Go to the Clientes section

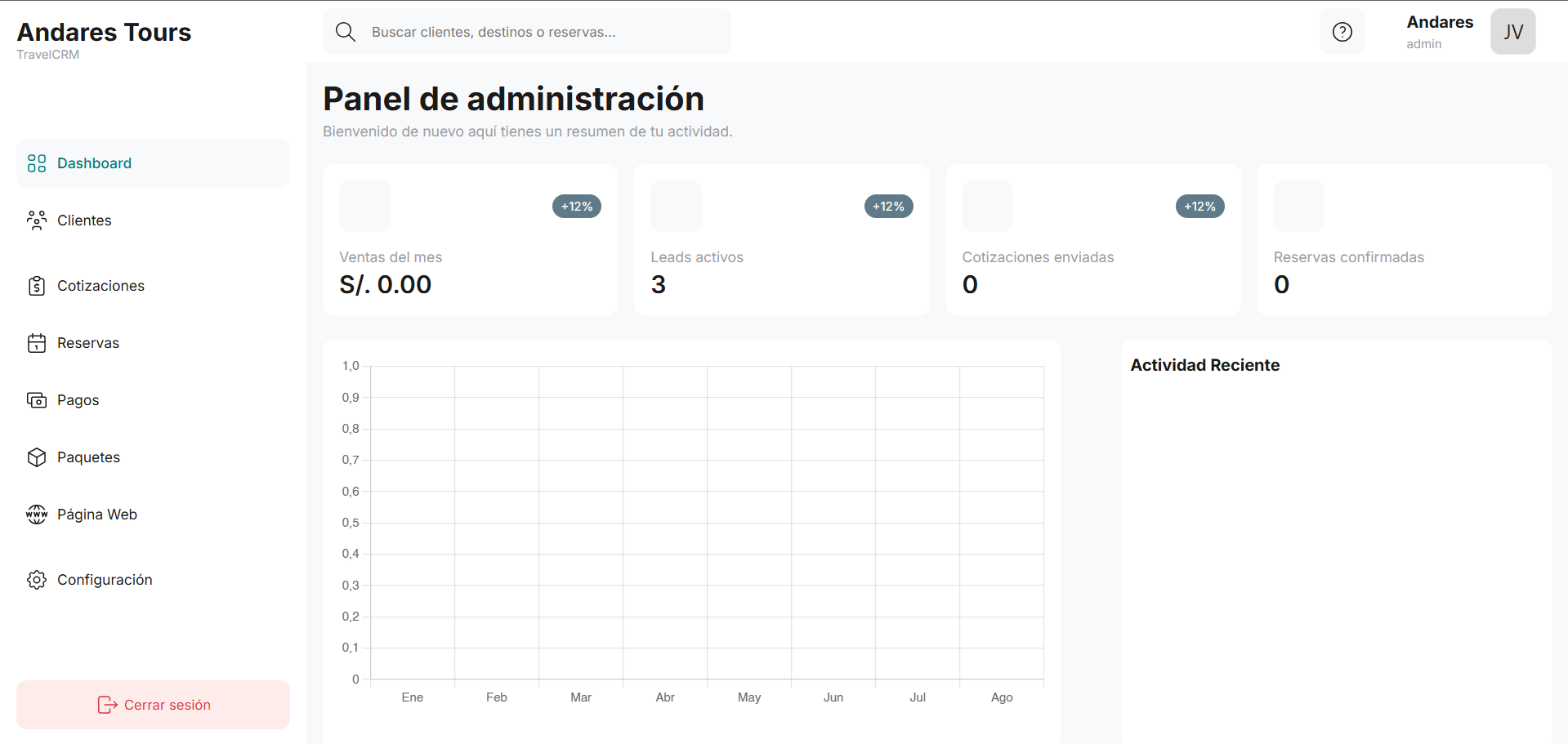coord(153,221)
